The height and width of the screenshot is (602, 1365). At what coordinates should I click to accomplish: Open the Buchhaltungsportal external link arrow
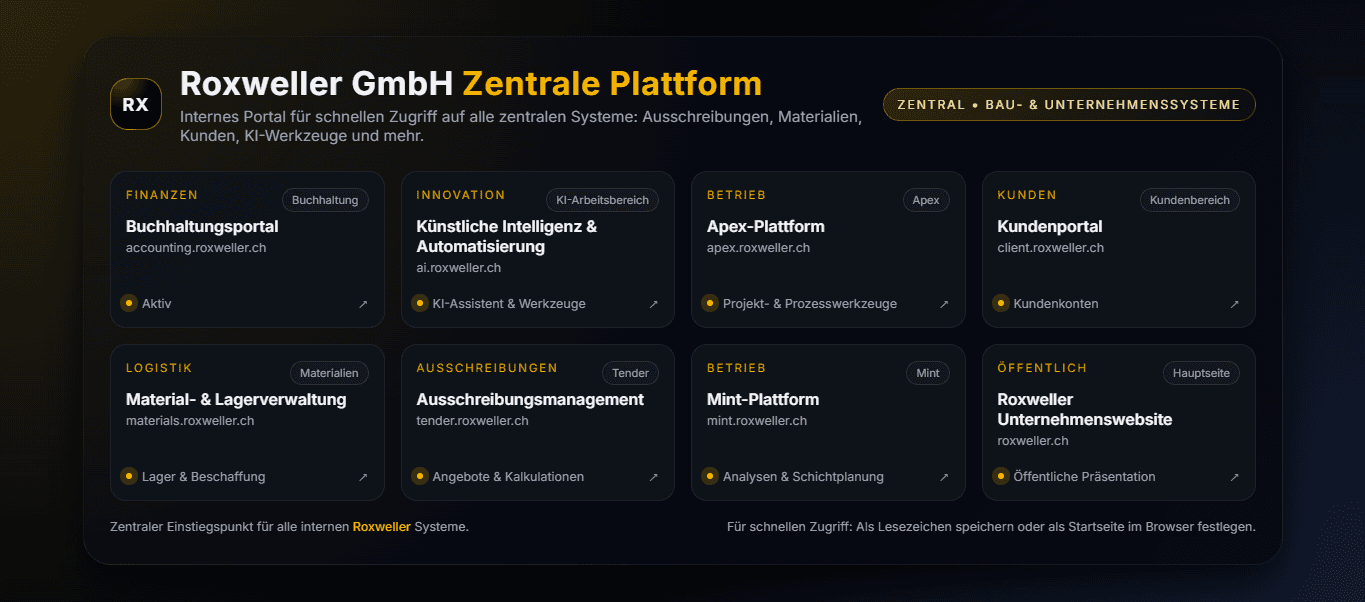pos(364,303)
